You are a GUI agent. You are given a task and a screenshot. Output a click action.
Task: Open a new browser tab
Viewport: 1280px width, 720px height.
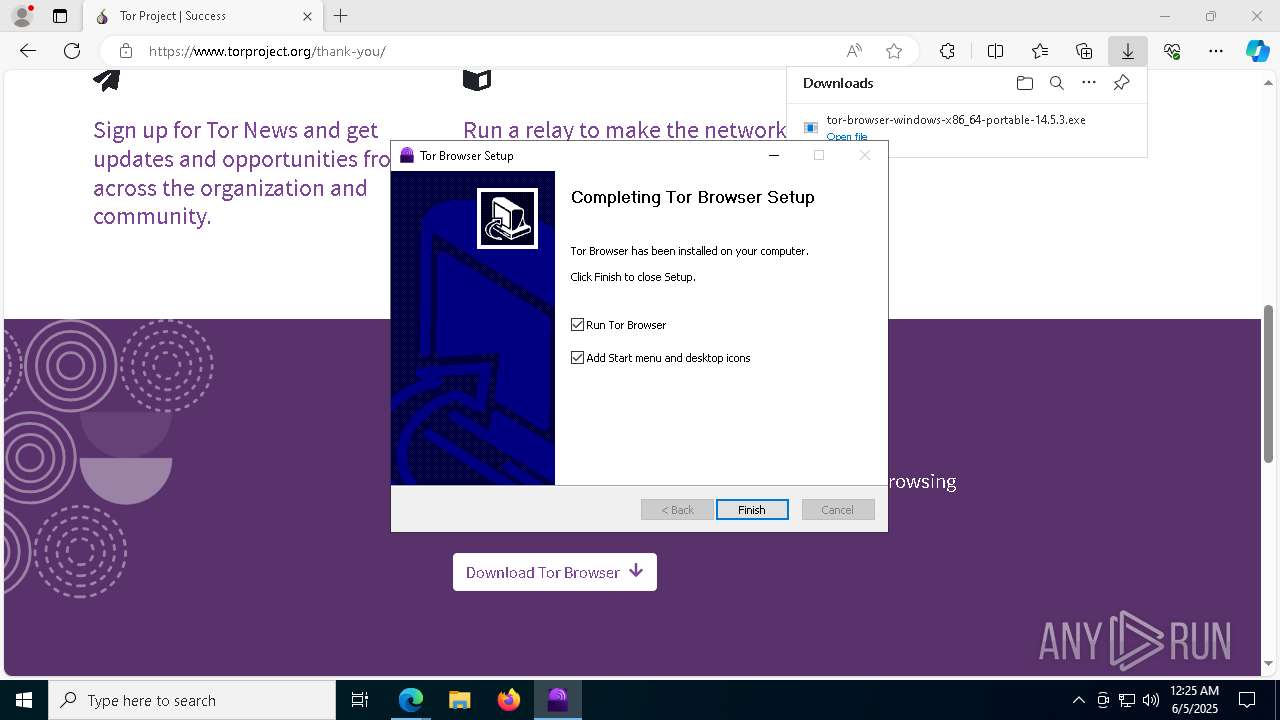pyautogui.click(x=341, y=16)
